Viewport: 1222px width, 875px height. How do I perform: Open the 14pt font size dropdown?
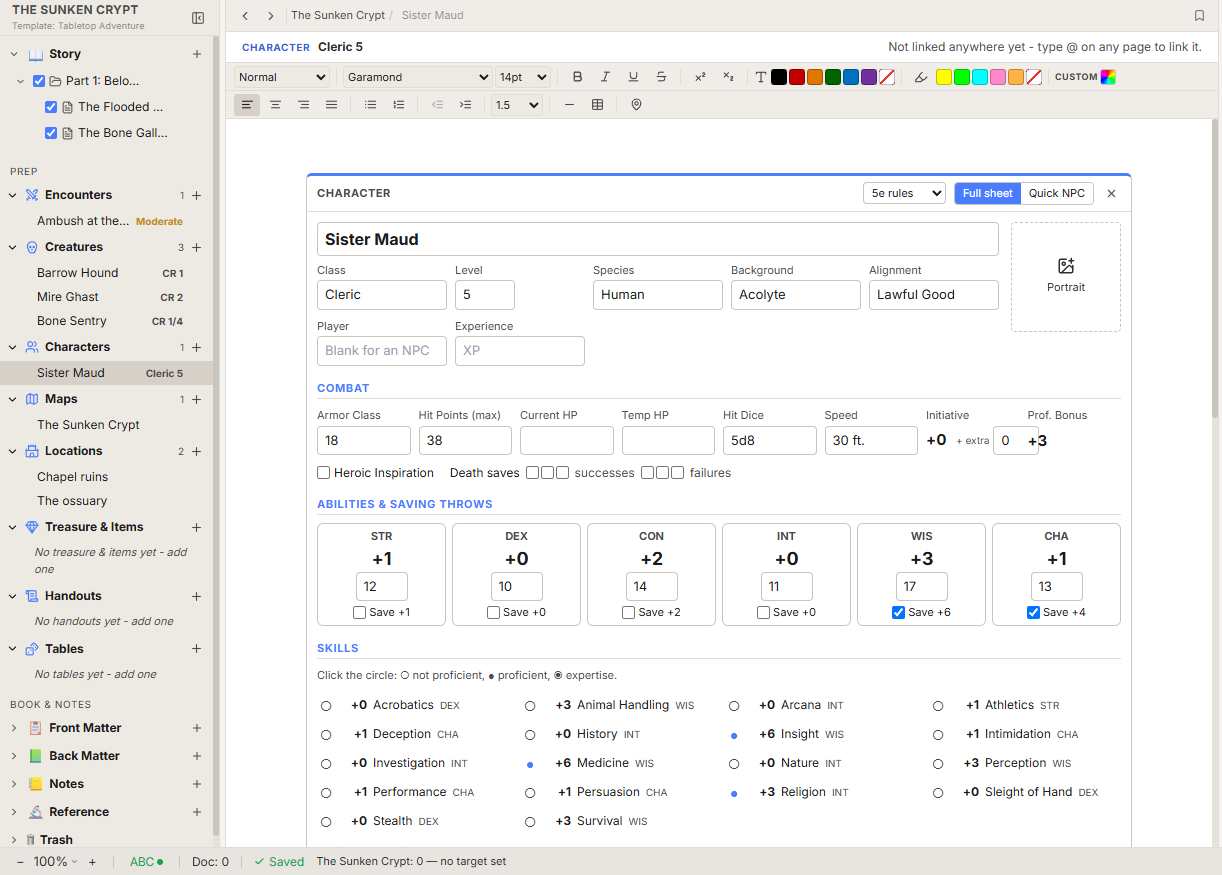(523, 77)
